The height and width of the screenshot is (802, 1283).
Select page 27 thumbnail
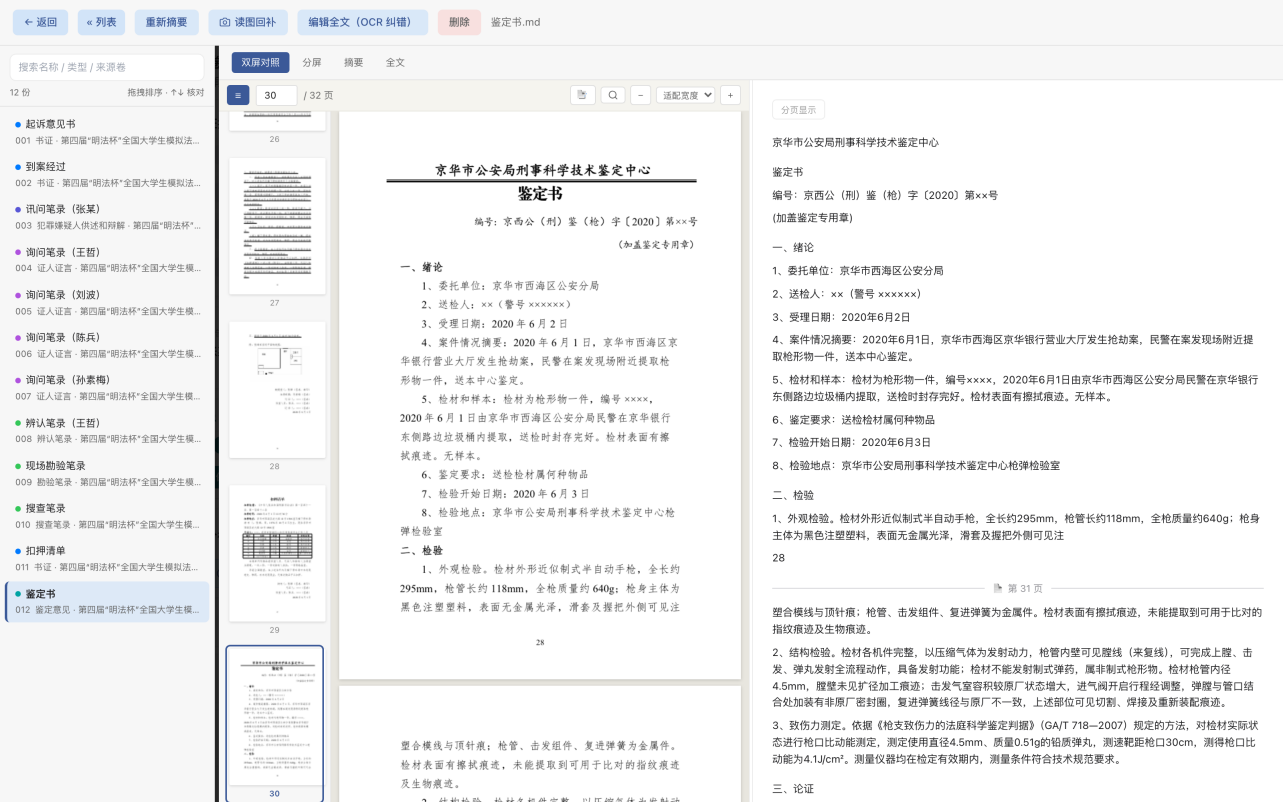click(x=277, y=226)
